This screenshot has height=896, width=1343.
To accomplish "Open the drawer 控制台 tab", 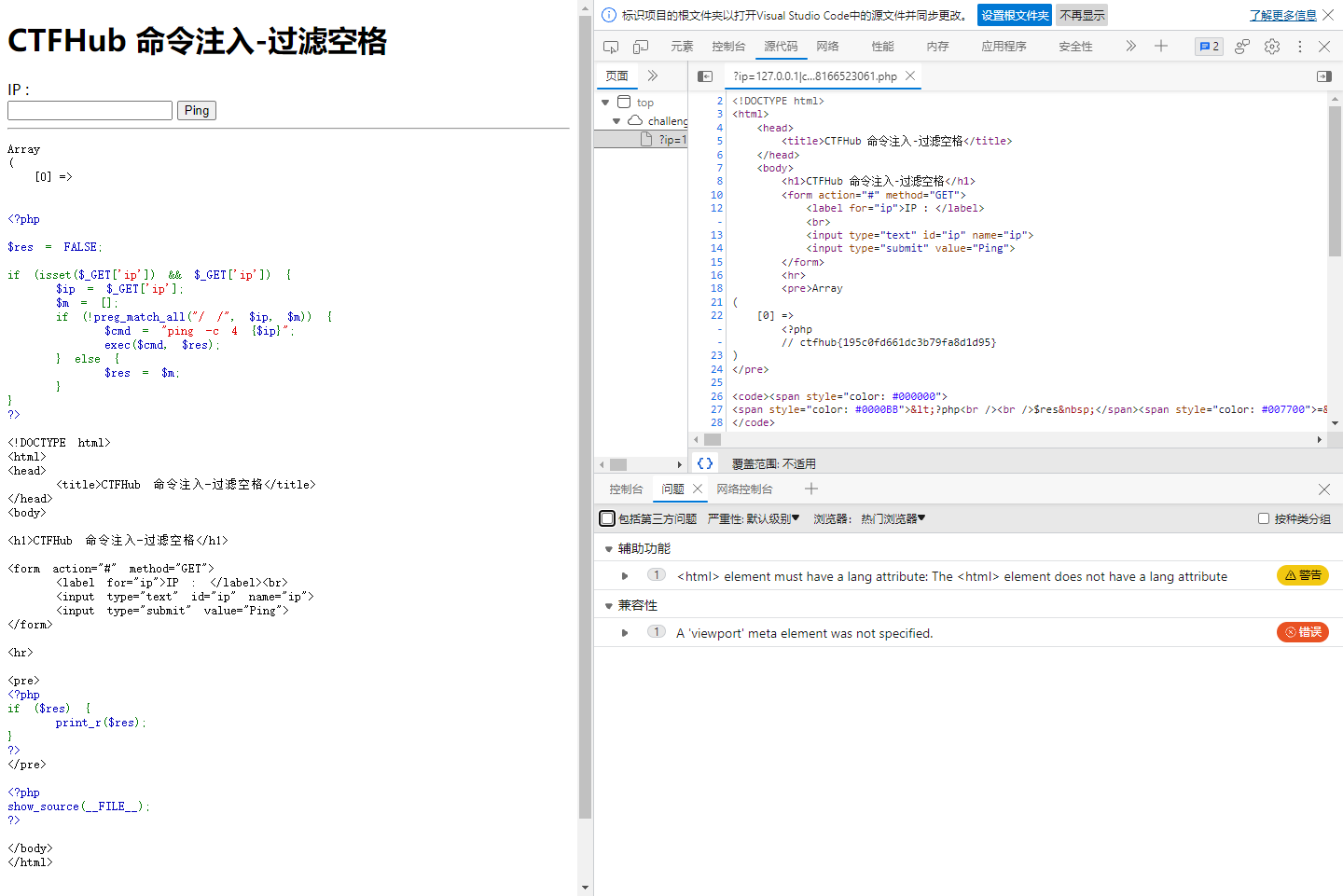I will coord(626,489).
